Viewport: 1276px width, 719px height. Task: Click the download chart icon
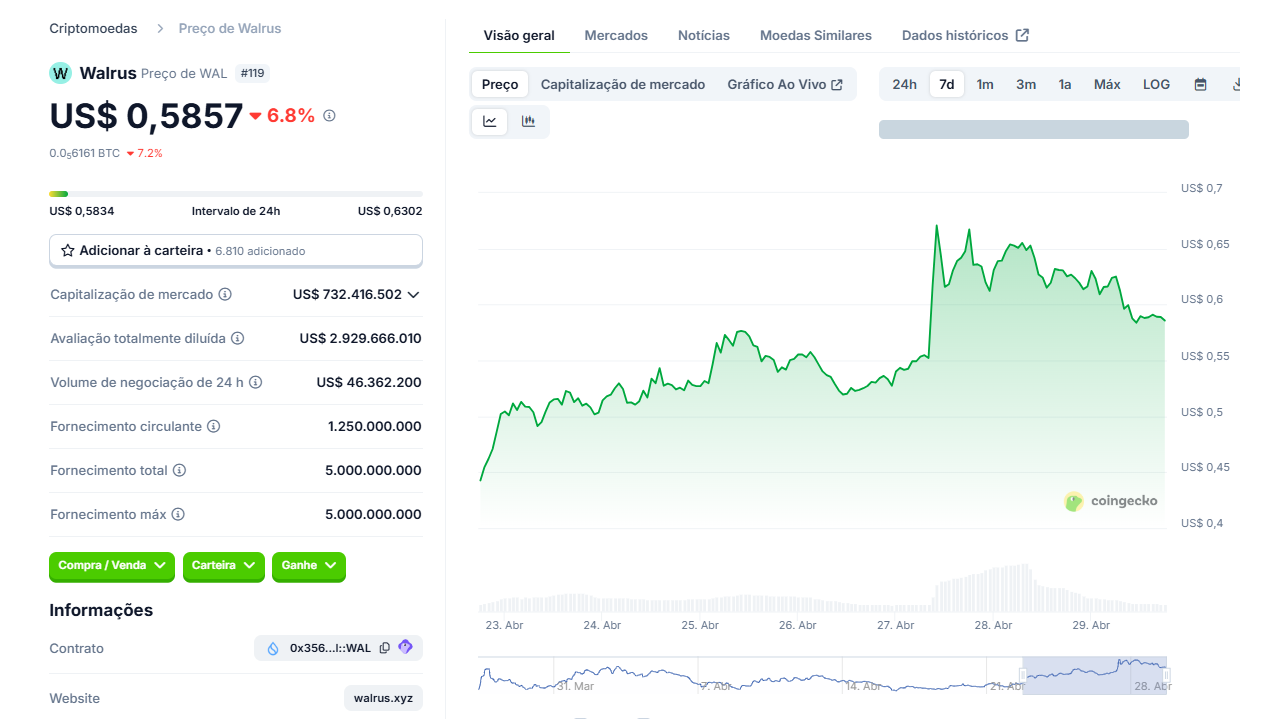pos(1235,84)
